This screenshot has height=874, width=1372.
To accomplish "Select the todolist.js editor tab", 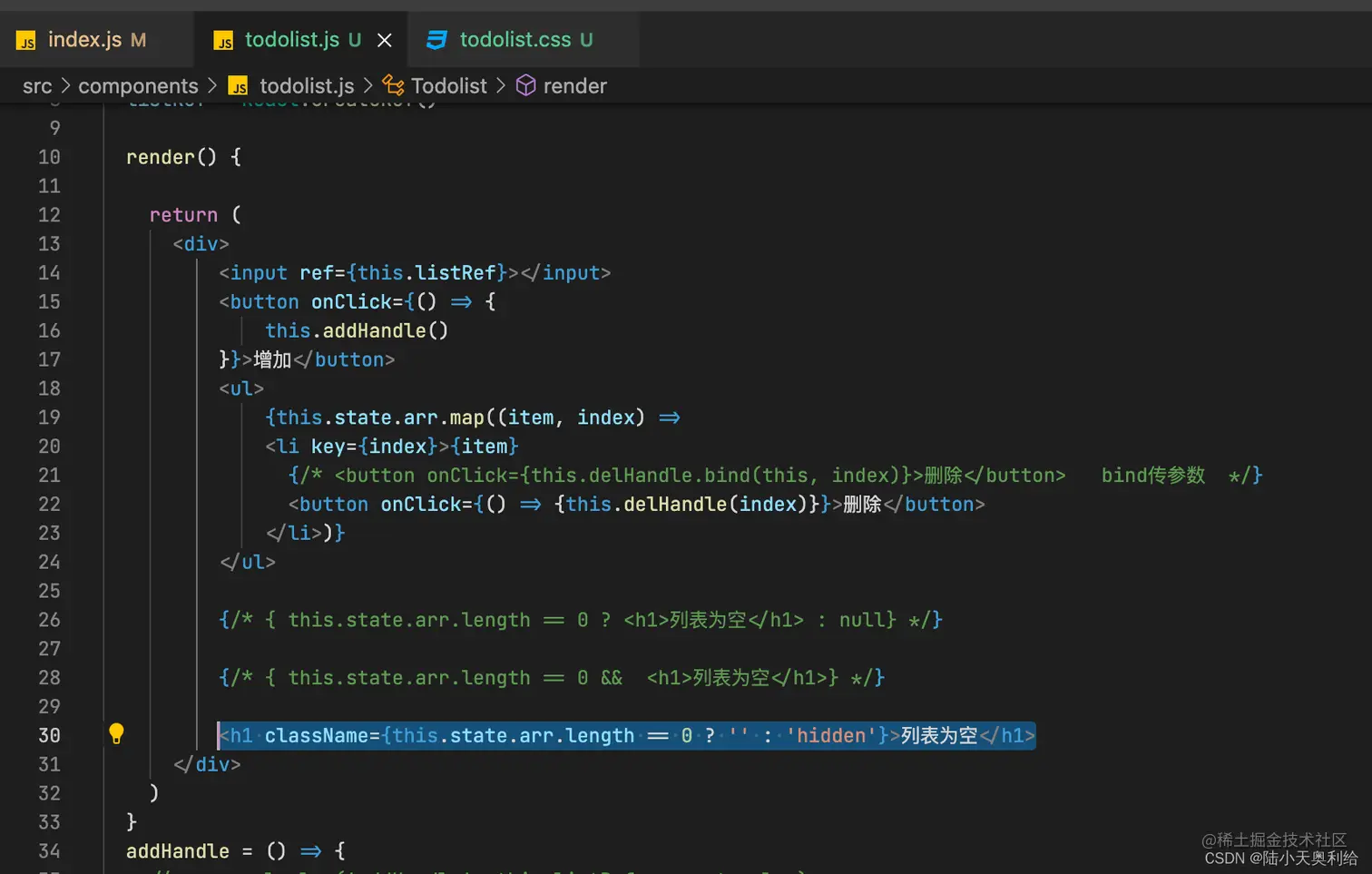I will click(x=290, y=40).
